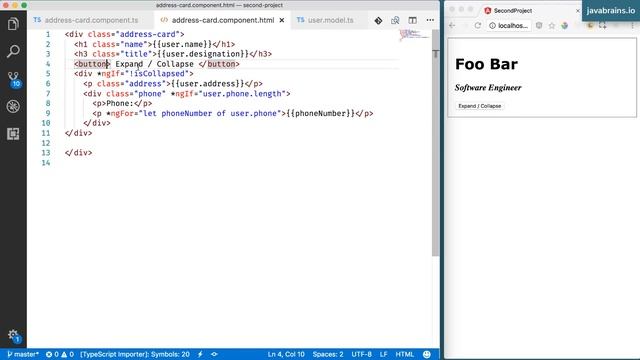
Task: Click the shield extension icon in the browser
Action: pos(539,25)
